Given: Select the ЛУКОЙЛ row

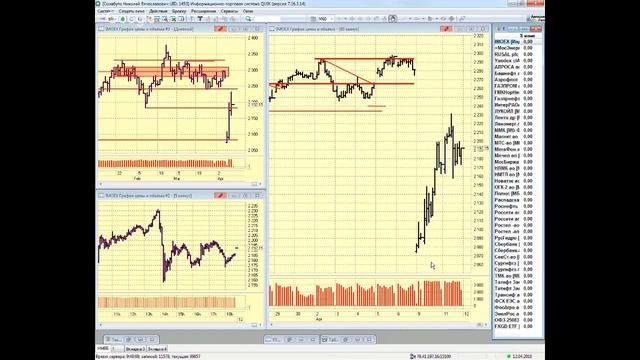Looking at the screenshot, I should [x=518, y=111].
